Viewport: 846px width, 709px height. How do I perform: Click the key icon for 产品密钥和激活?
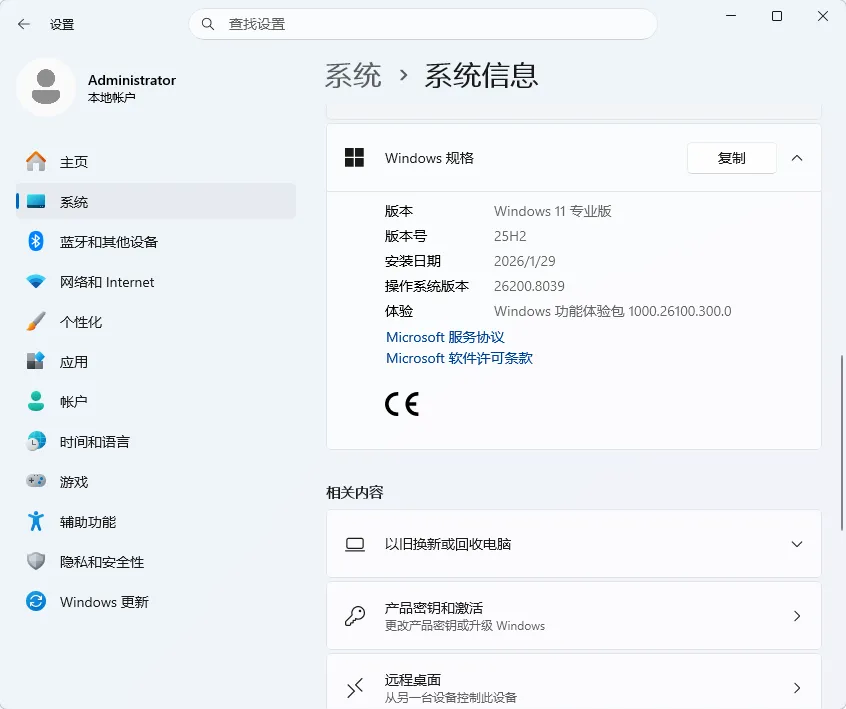click(x=354, y=616)
